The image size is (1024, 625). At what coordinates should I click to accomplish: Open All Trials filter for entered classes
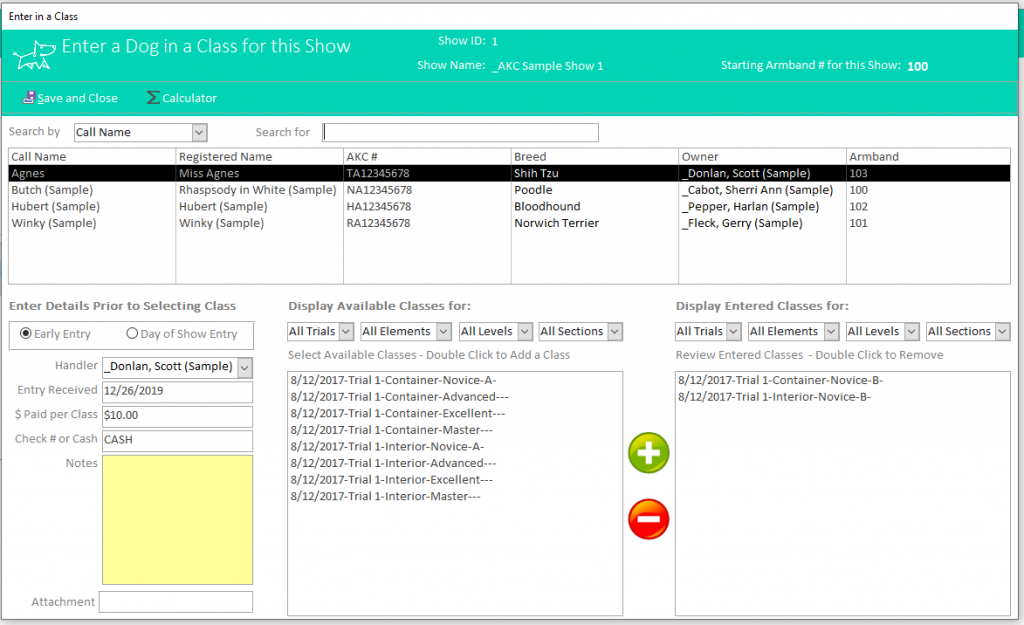(733, 332)
